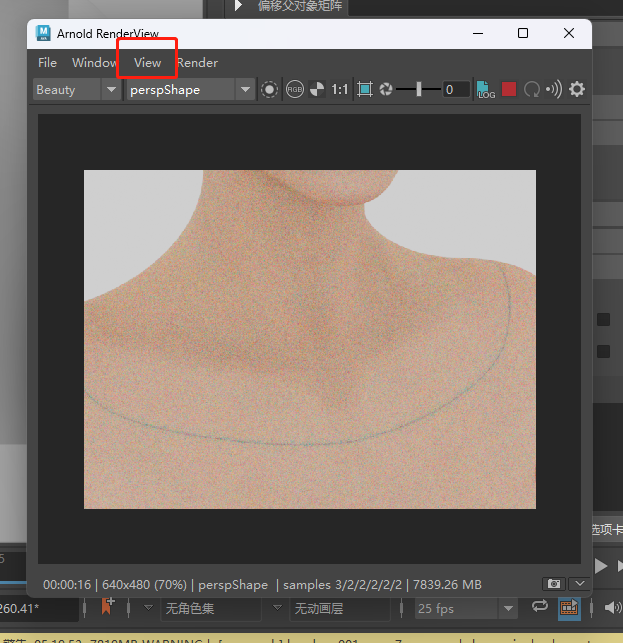Close the Arnold RenderView window

(x=568, y=33)
